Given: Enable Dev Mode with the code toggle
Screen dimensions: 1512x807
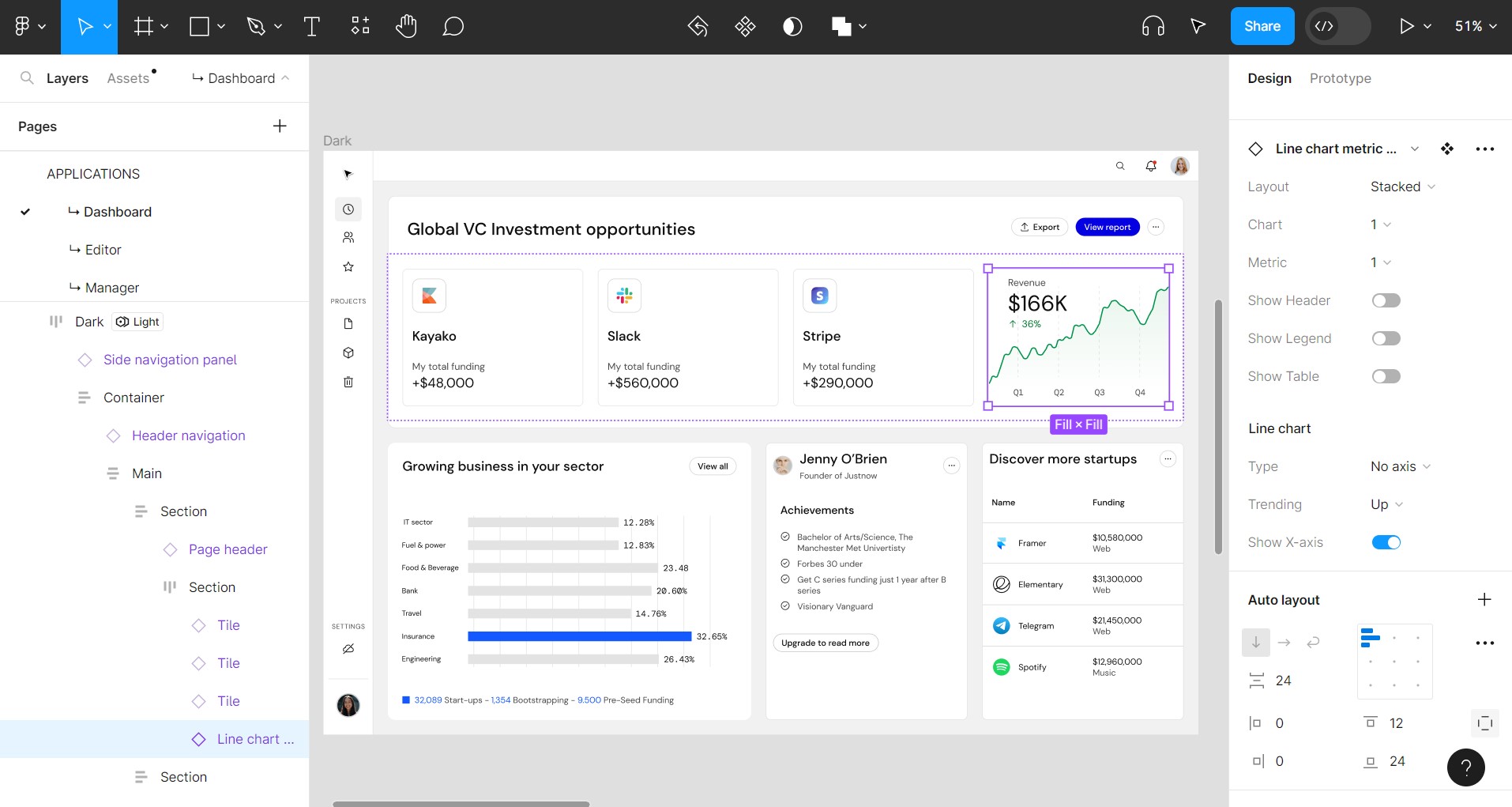Looking at the screenshot, I should point(1328,26).
